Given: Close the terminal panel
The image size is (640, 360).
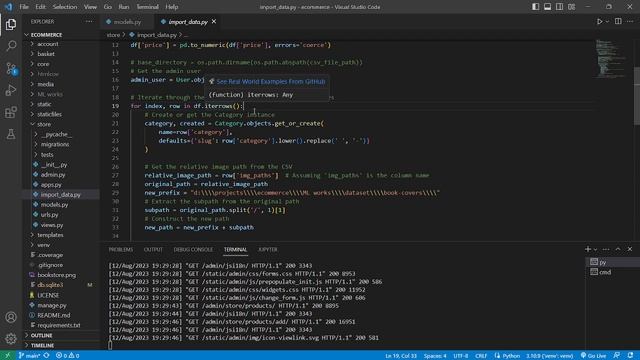Looking at the screenshot, I should pyautogui.click(x=630, y=249).
